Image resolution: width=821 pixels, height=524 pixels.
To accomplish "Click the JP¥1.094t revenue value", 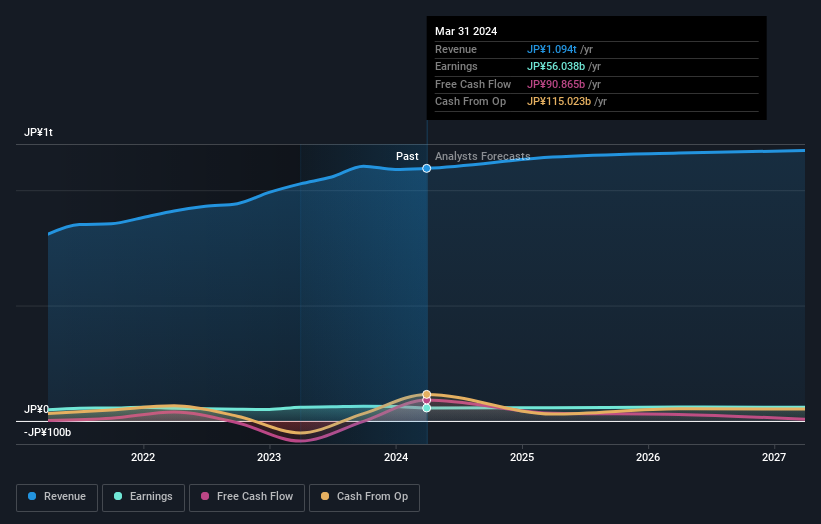I will (551, 49).
